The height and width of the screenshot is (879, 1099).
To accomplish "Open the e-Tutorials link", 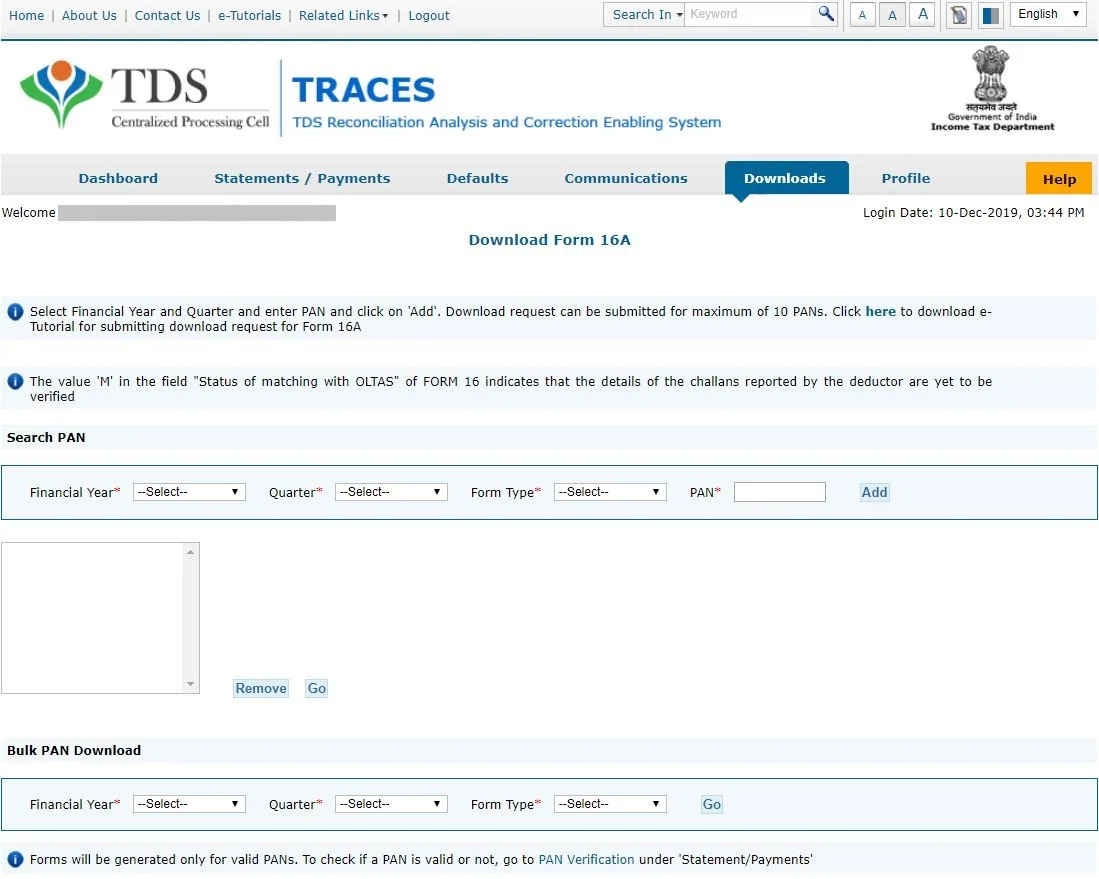I will coord(249,15).
